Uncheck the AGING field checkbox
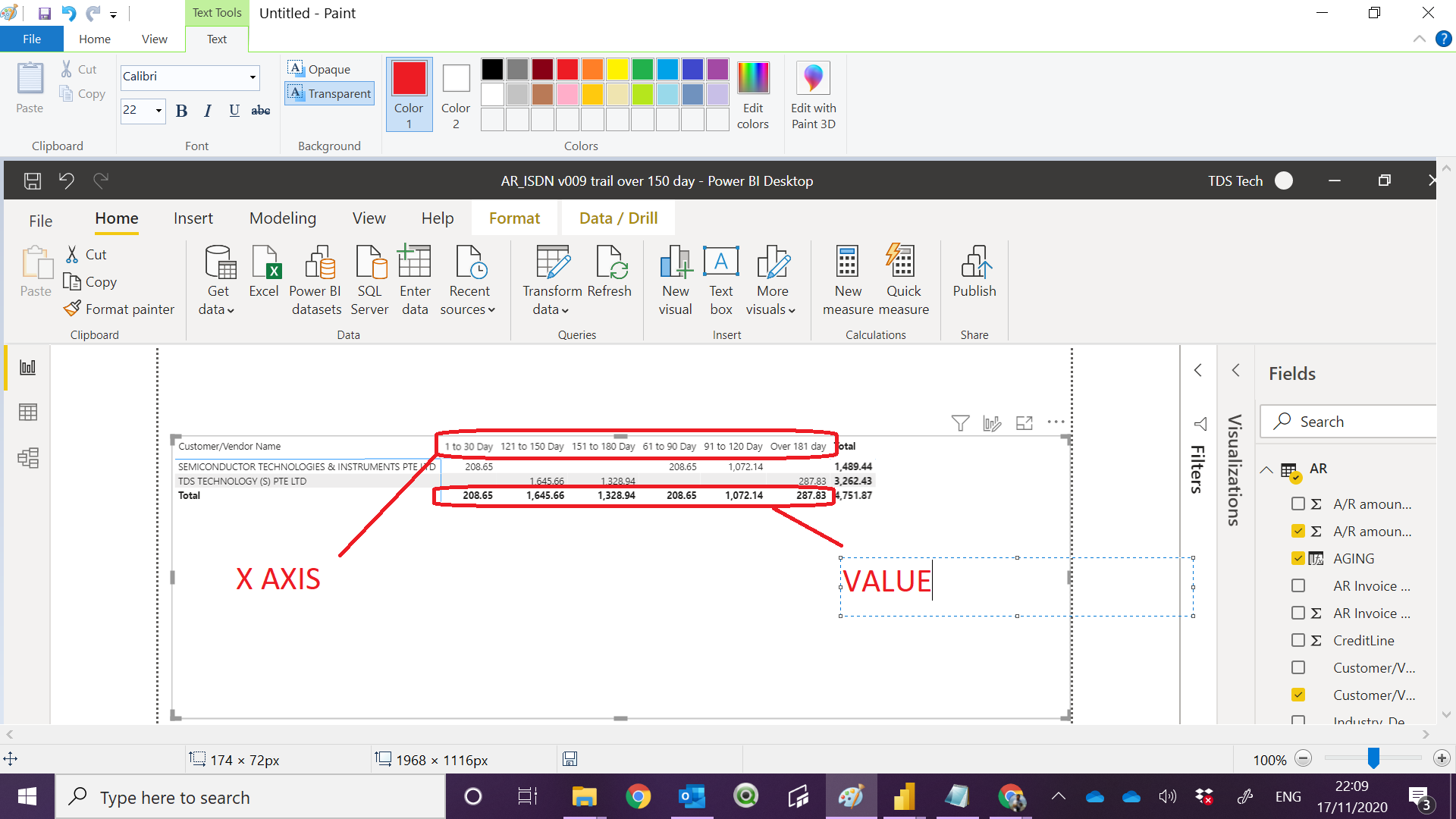1456x819 pixels. pos(1298,558)
